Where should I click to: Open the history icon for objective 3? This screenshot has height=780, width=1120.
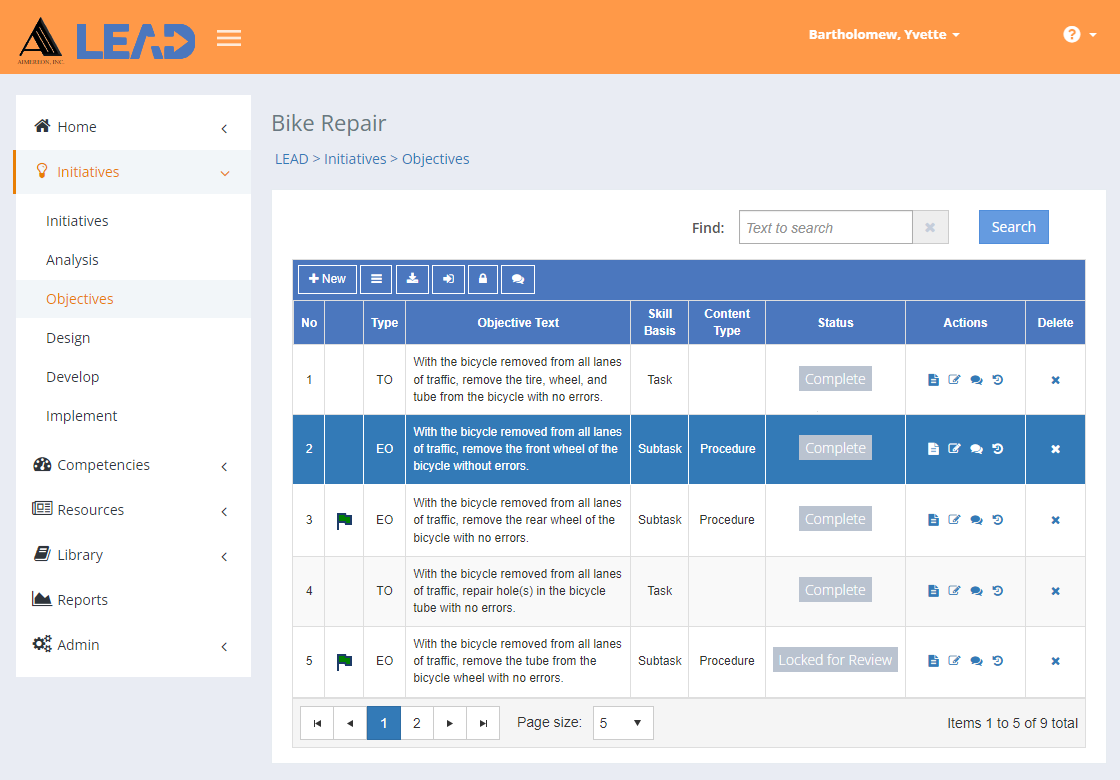pyautogui.click(x=998, y=519)
